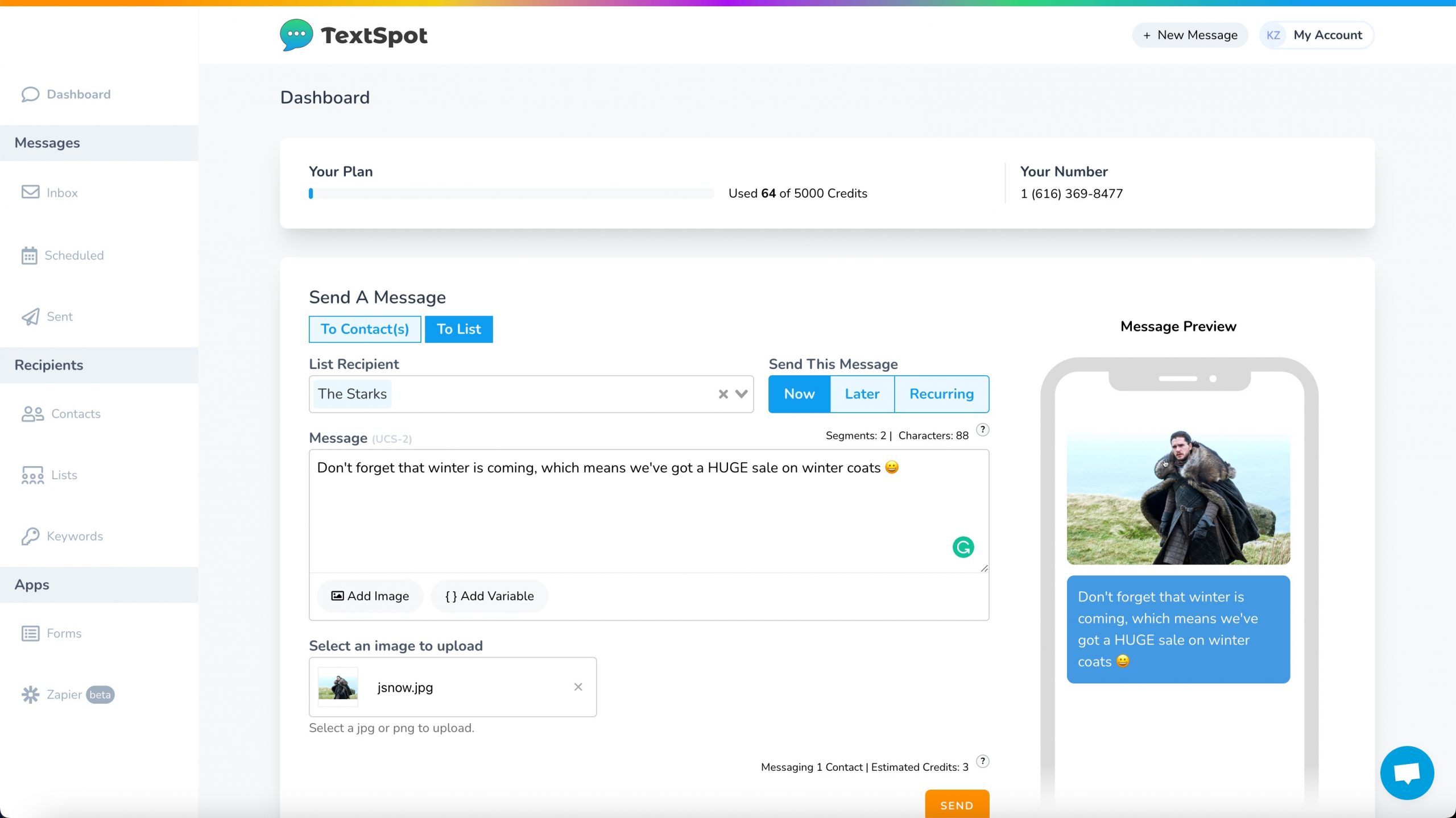This screenshot has height=818, width=1456.
Task: Click help icon next to Characters count
Action: click(982, 430)
